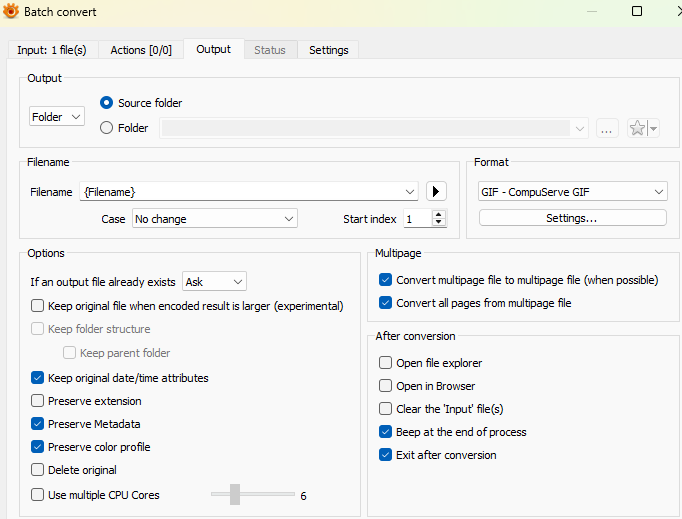Open the Settings tab
The height and width of the screenshot is (519, 682).
coord(328,50)
